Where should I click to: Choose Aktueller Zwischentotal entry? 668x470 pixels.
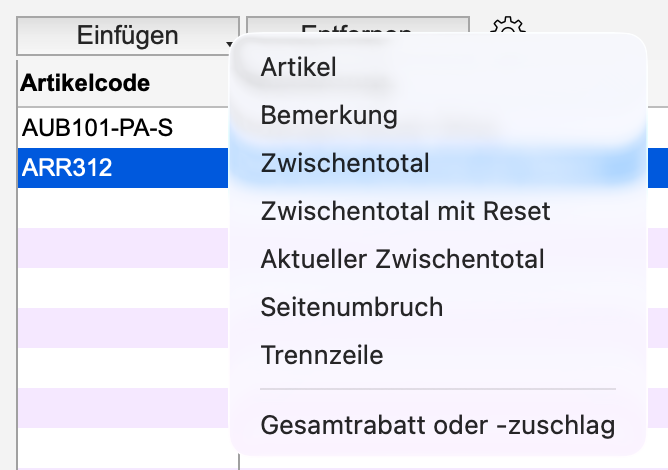[402, 259]
